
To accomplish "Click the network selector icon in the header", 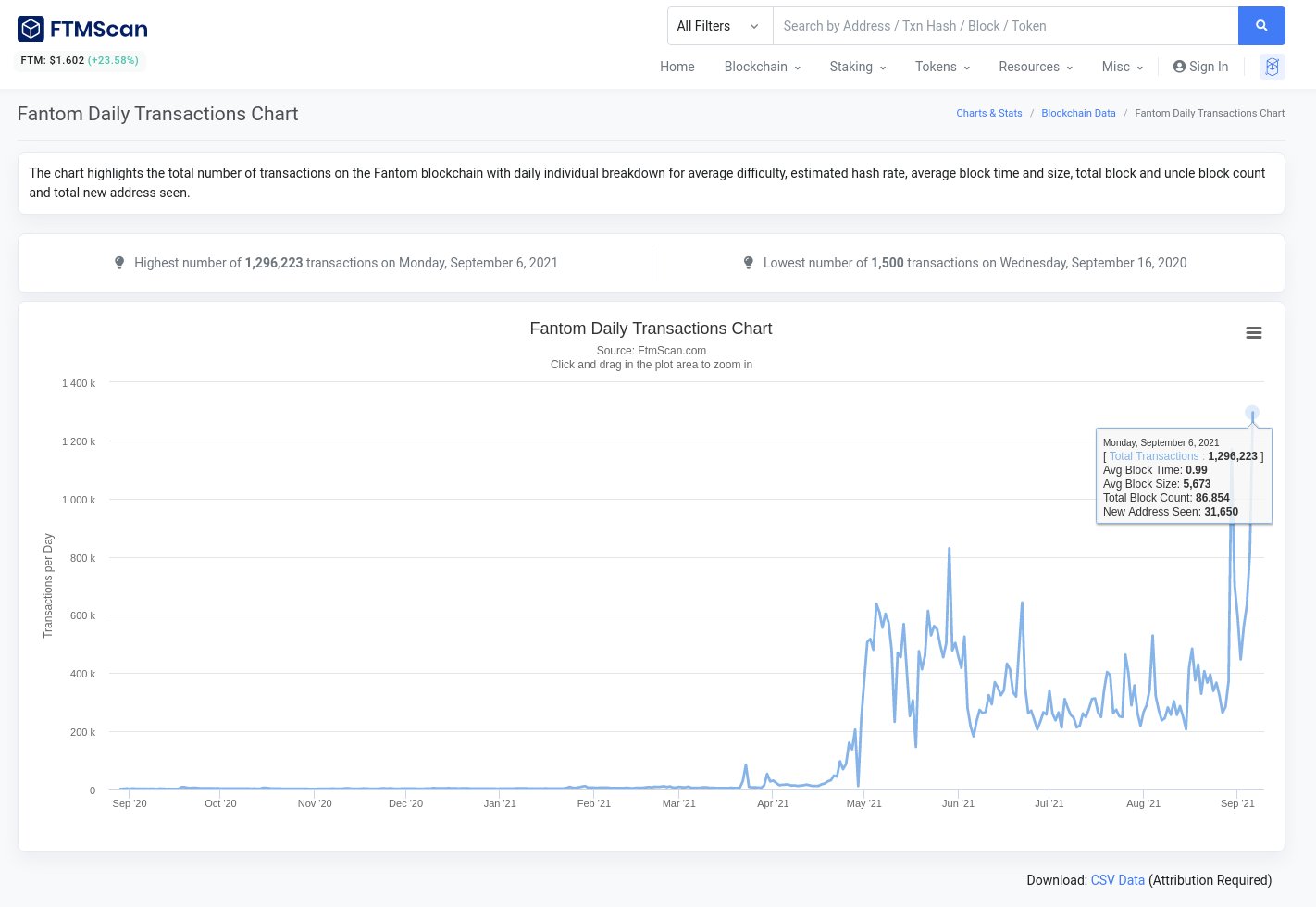I will (x=1272, y=67).
